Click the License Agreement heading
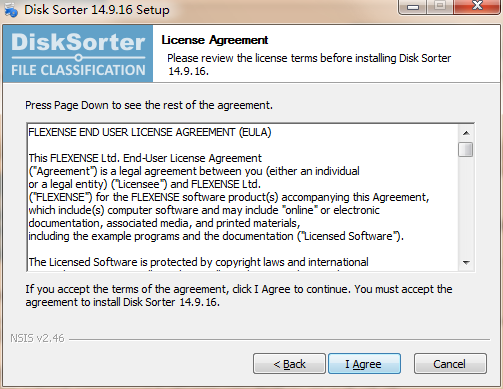This screenshot has width=503, height=389. [x=215, y=40]
